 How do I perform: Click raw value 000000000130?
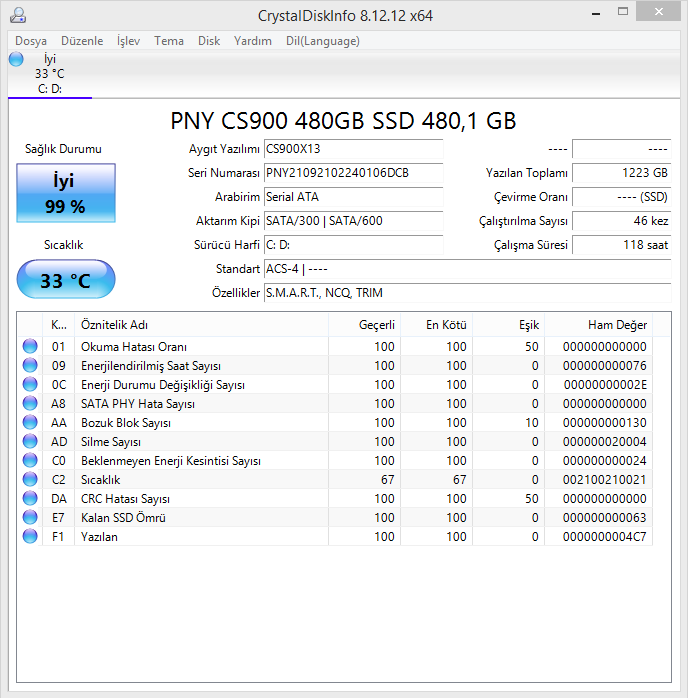[604, 423]
